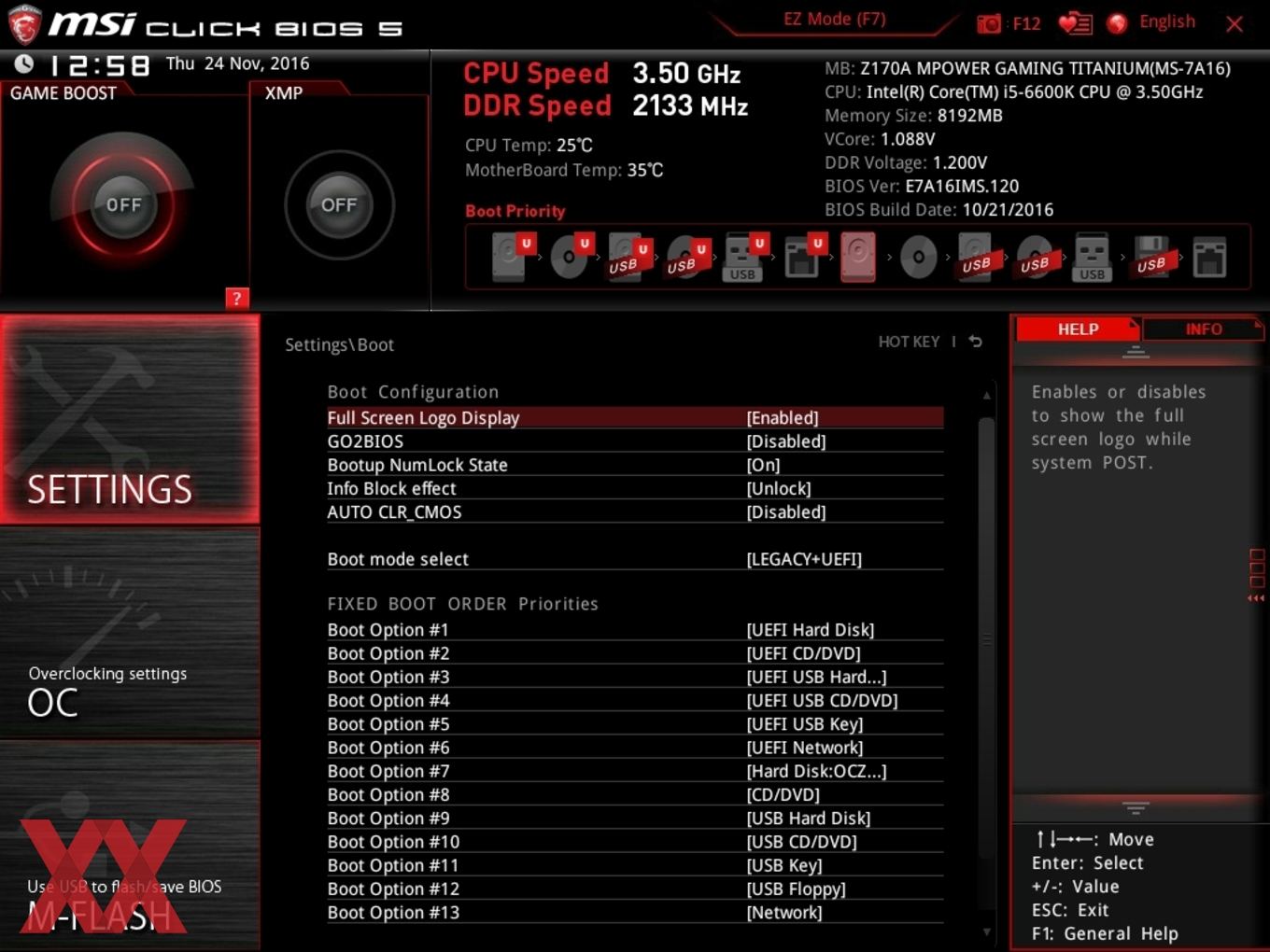Click the boot list vertical scrollbar thumb
The height and width of the screenshot is (952, 1270).
coord(986,639)
